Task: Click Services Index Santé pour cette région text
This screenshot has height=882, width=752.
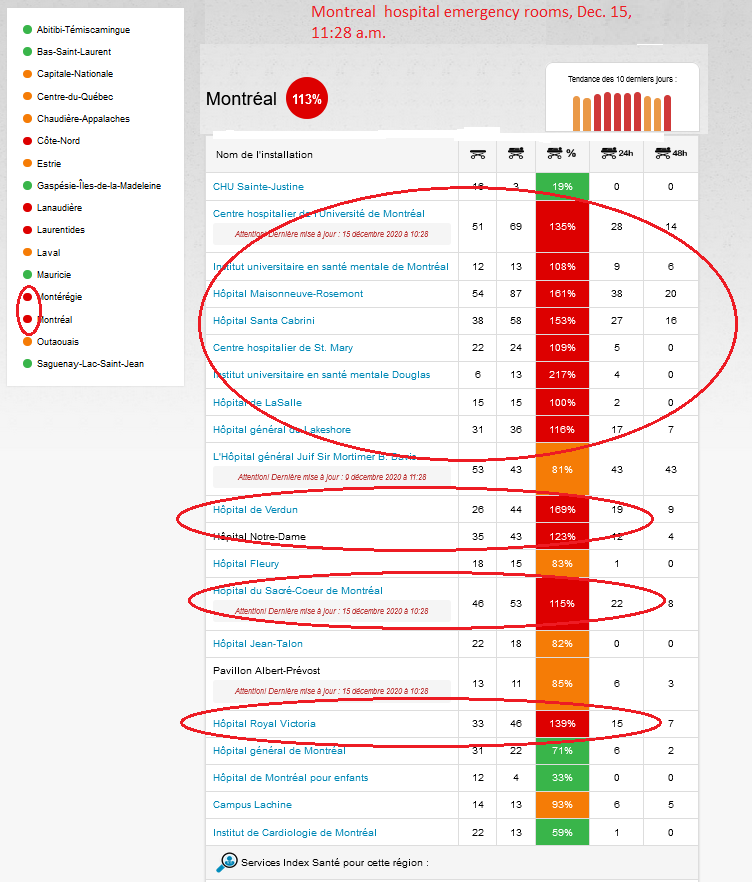Action: pyautogui.click(x=335, y=862)
